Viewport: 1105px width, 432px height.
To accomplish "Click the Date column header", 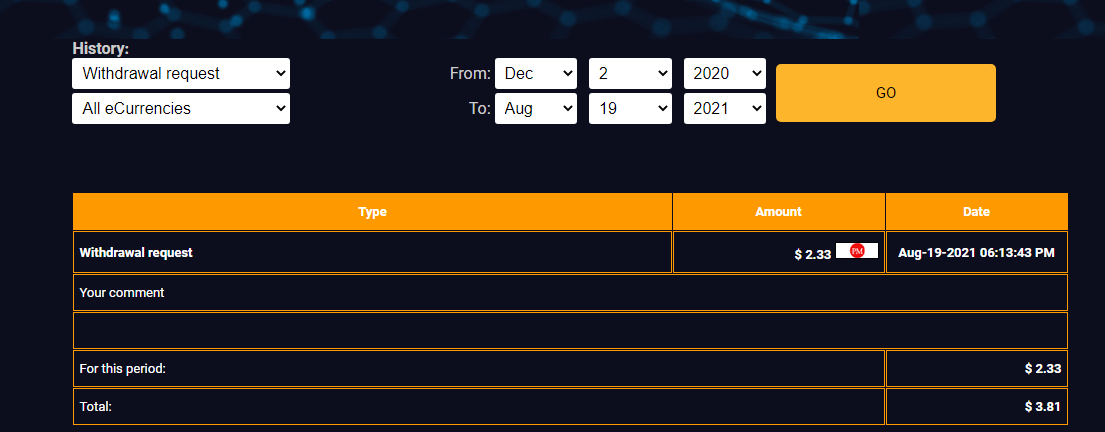I will 977,211.
